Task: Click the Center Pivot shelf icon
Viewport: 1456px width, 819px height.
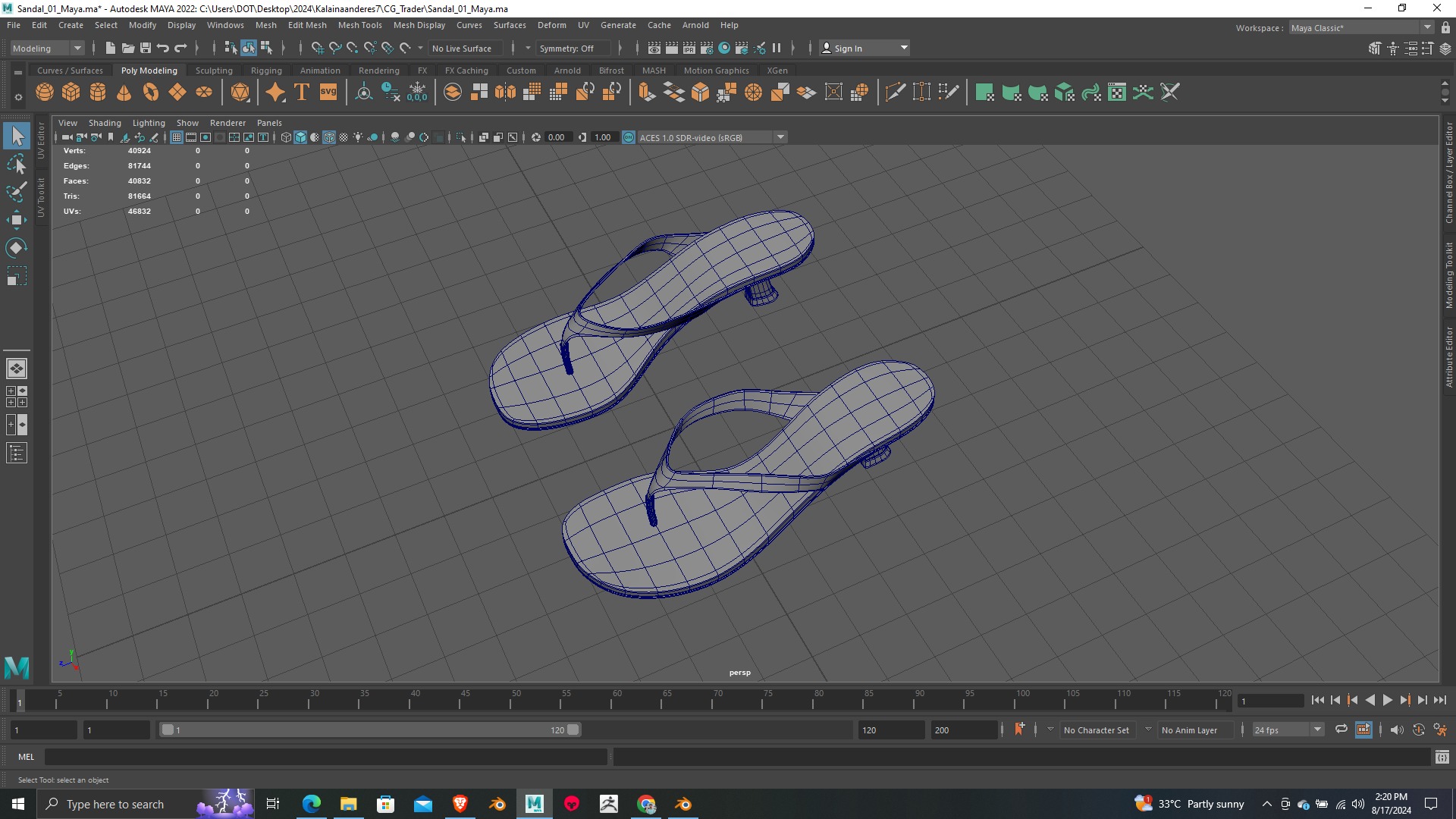Action: pos(364,93)
